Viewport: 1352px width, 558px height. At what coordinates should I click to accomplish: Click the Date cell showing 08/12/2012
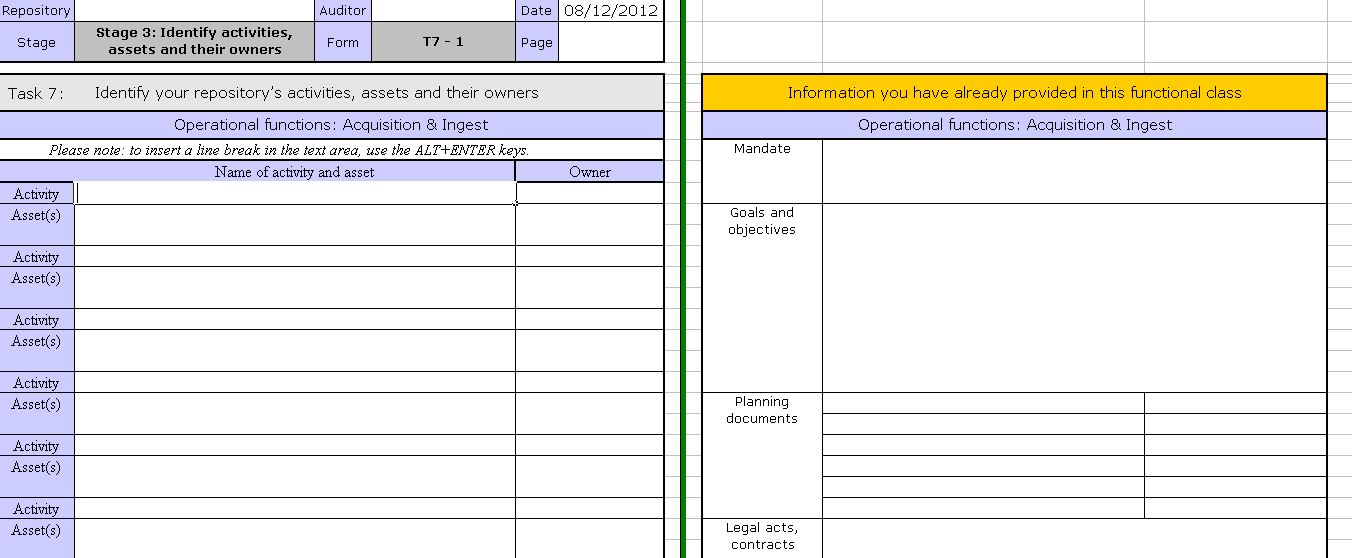[610, 10]
